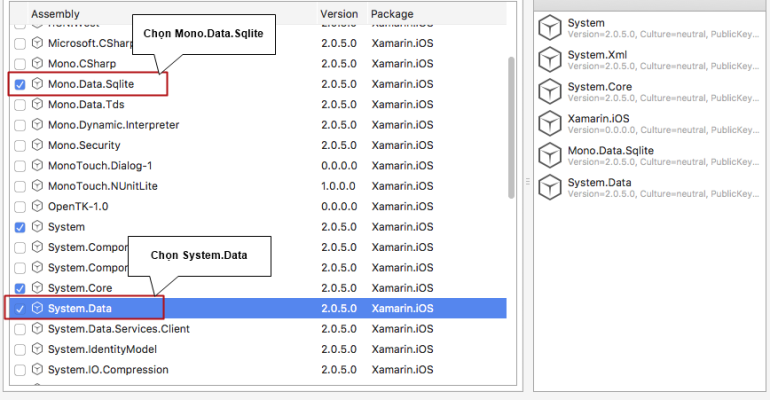Select the MonoTouch.NUnitLite row name

coord(103,186)
